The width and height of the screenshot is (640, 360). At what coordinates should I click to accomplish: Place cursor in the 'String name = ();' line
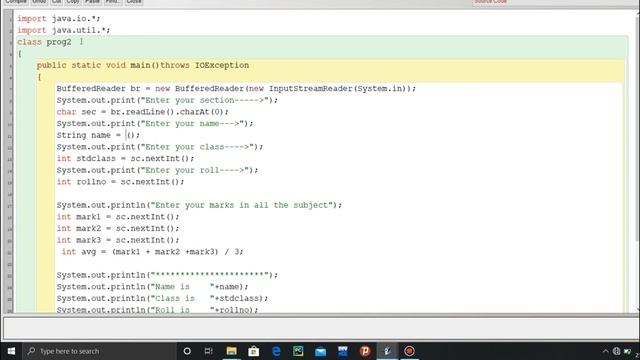coord(98,135)
